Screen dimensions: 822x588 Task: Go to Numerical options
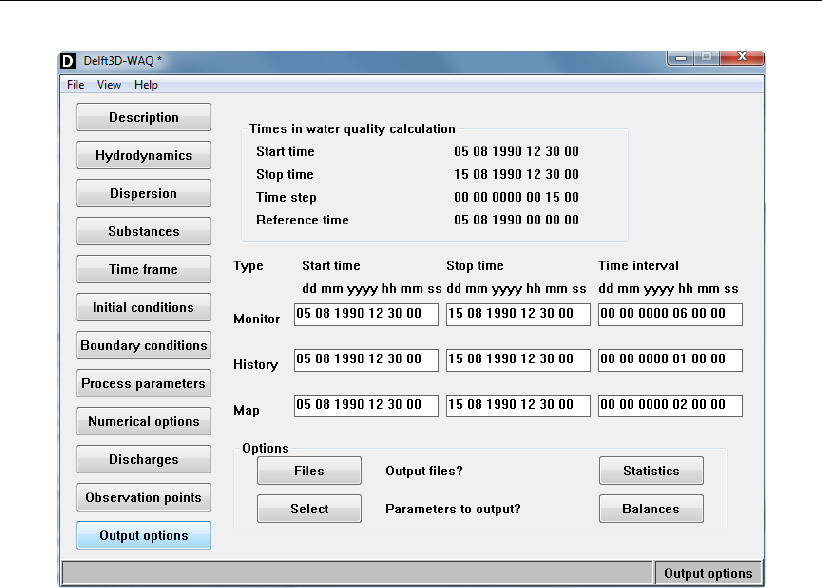pos(144,421)
